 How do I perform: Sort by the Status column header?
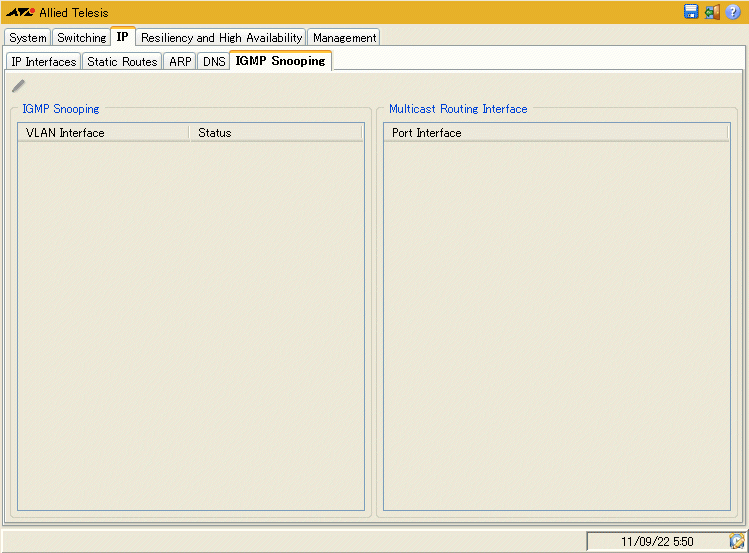tap(277, 133)
